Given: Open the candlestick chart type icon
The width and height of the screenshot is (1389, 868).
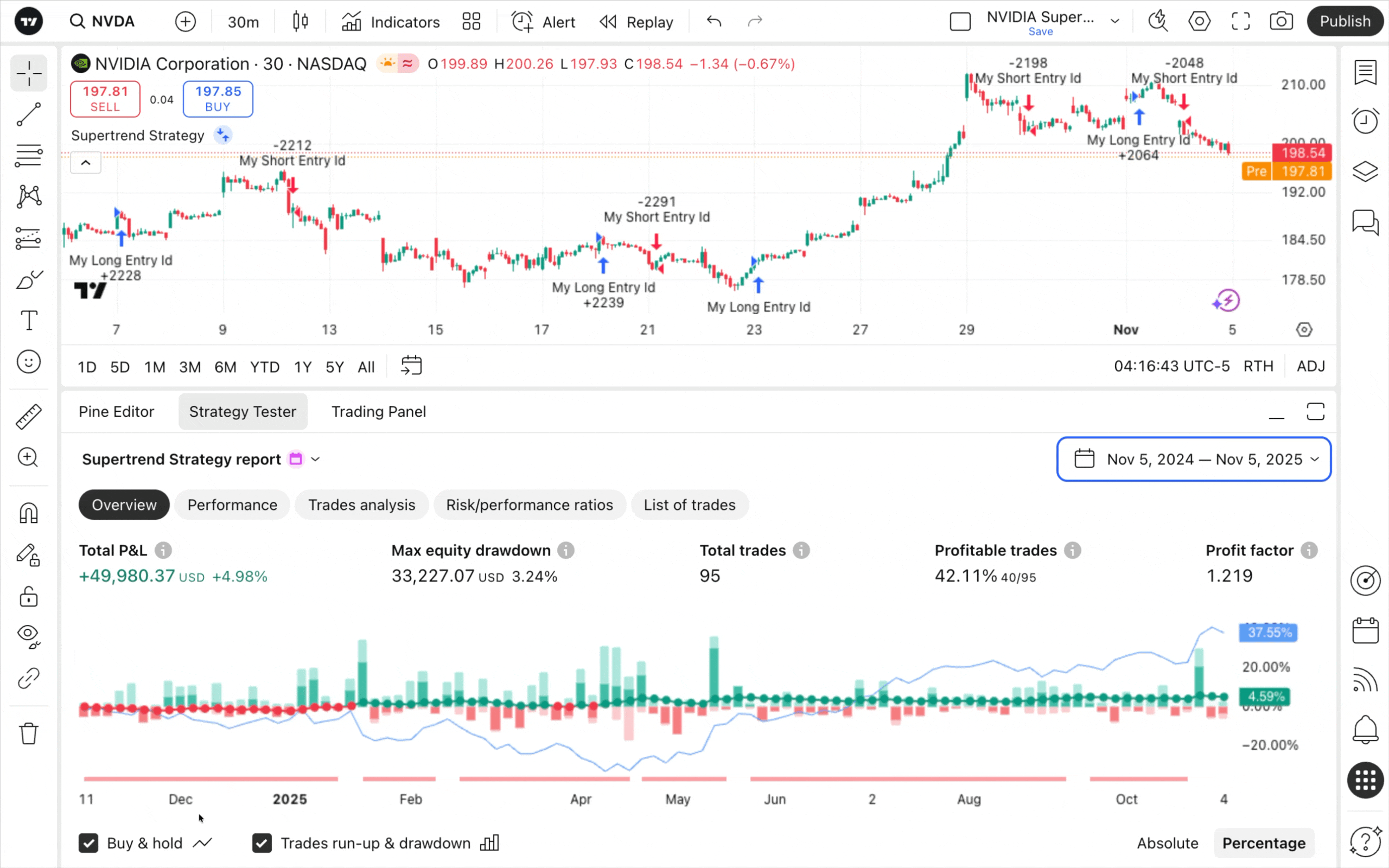Looking at the screenshot, I should (x=300, y=22).
